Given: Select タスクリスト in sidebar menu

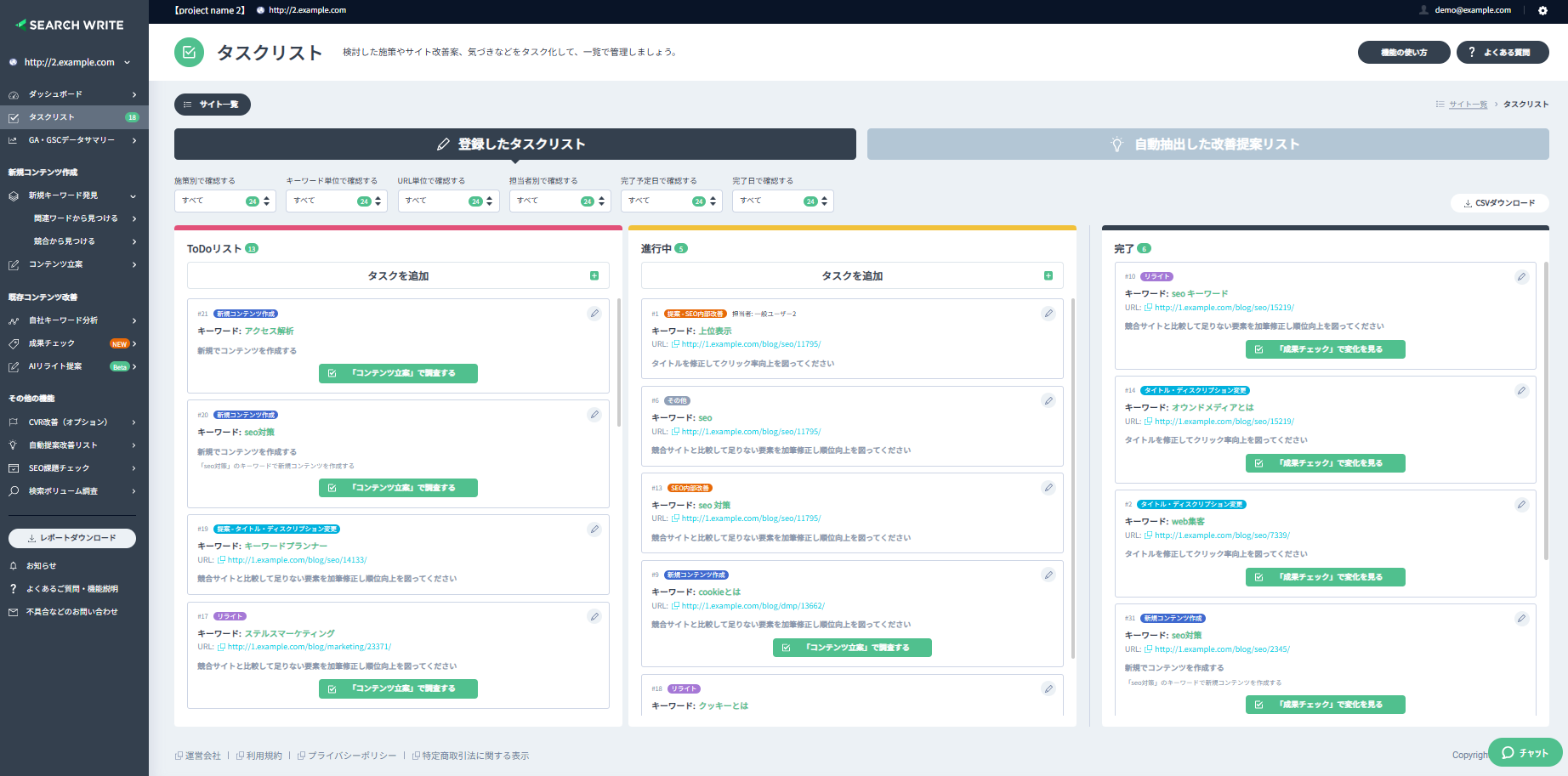Looking at the screenshot, I should click(74, 117).
